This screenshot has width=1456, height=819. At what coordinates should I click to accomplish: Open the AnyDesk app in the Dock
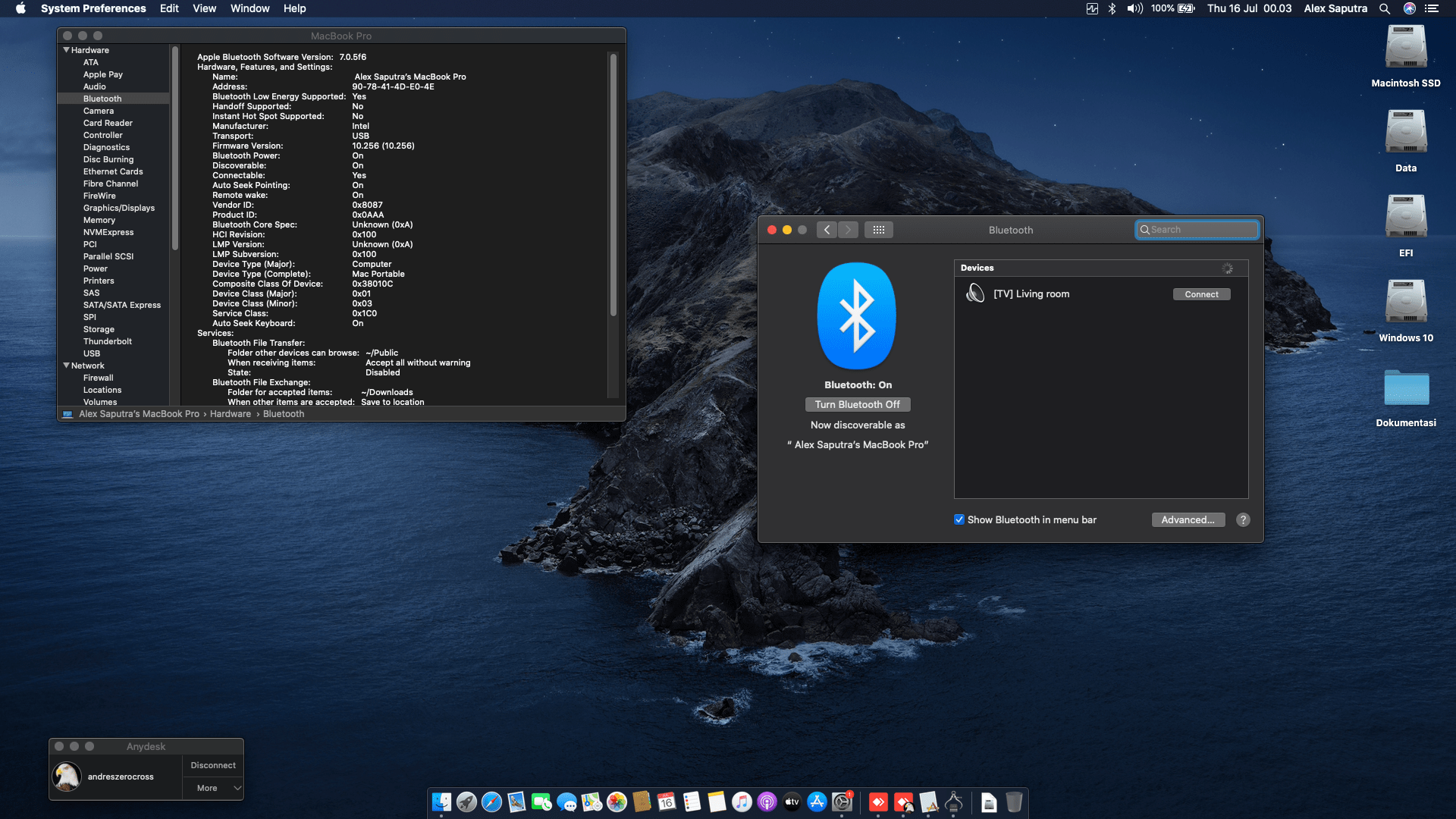879,803
